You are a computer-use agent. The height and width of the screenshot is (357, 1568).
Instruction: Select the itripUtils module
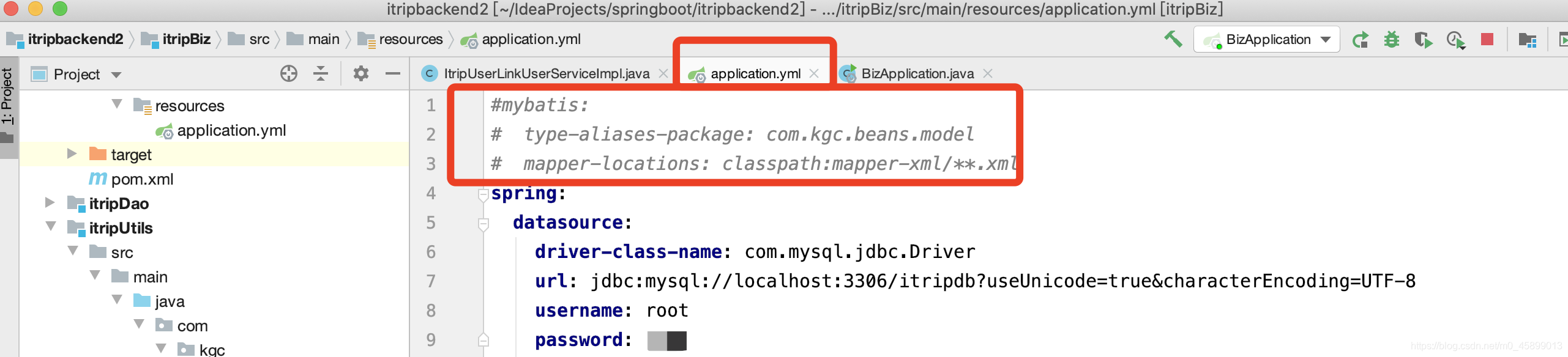point(121,228)
